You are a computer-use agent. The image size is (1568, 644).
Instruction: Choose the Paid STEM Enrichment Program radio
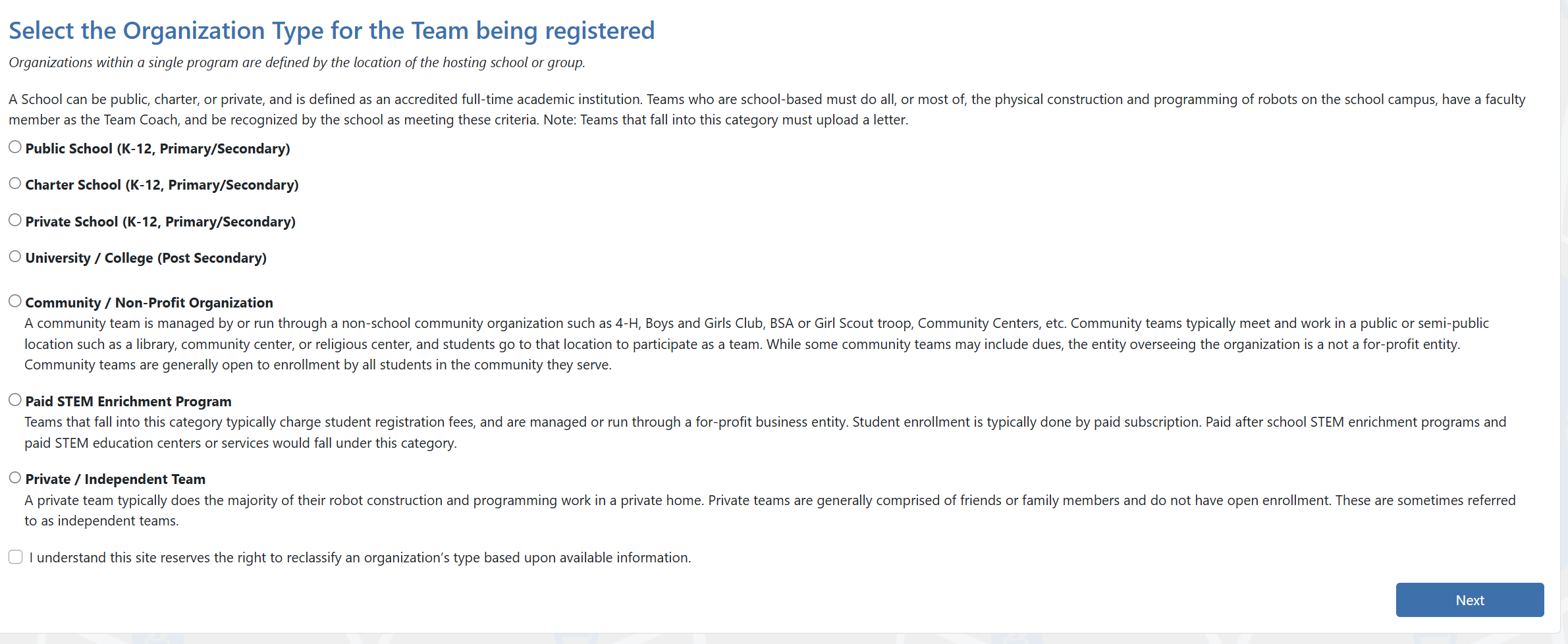click(x=15, y=400)
